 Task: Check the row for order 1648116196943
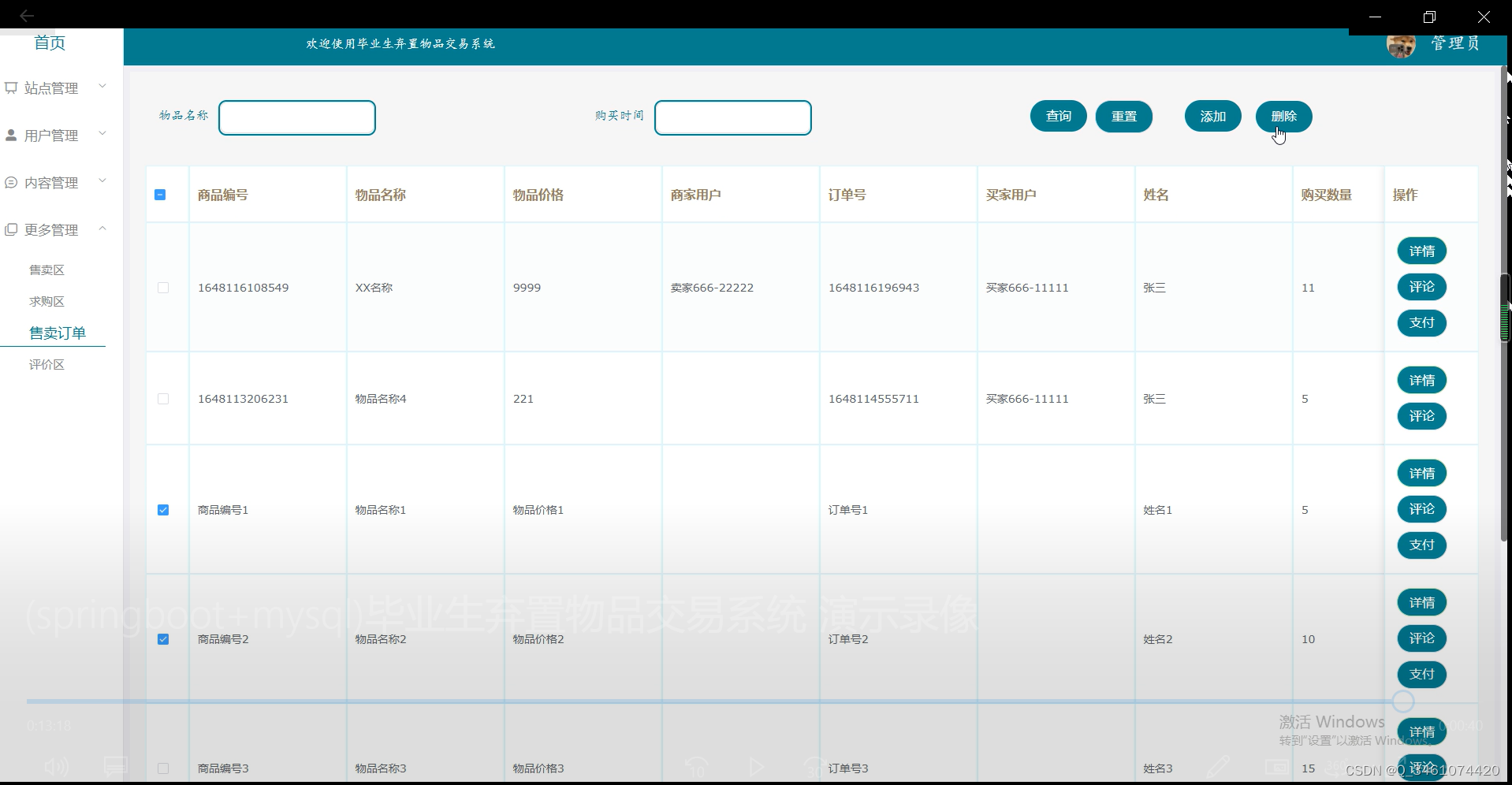163,288
